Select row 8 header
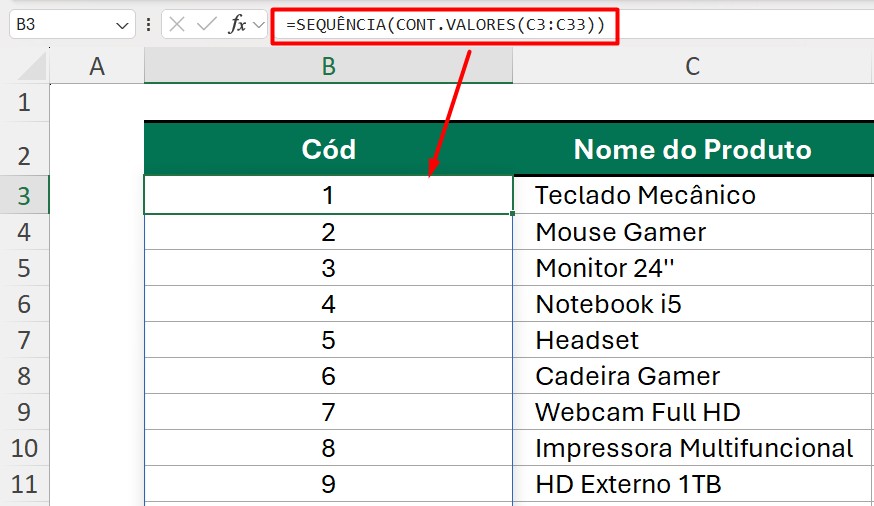The width and height of the screenshot is (874, 506). 25,376
